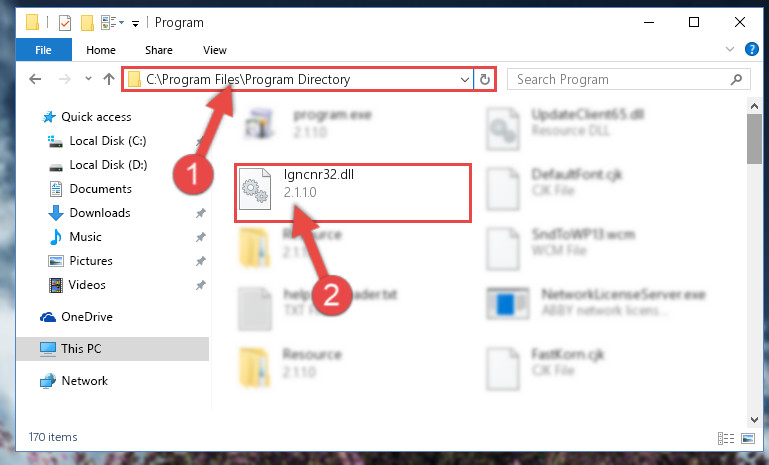Switch to details view icon in status bar
The height and width of the screenshot is (465, 769).
point(726,438)
